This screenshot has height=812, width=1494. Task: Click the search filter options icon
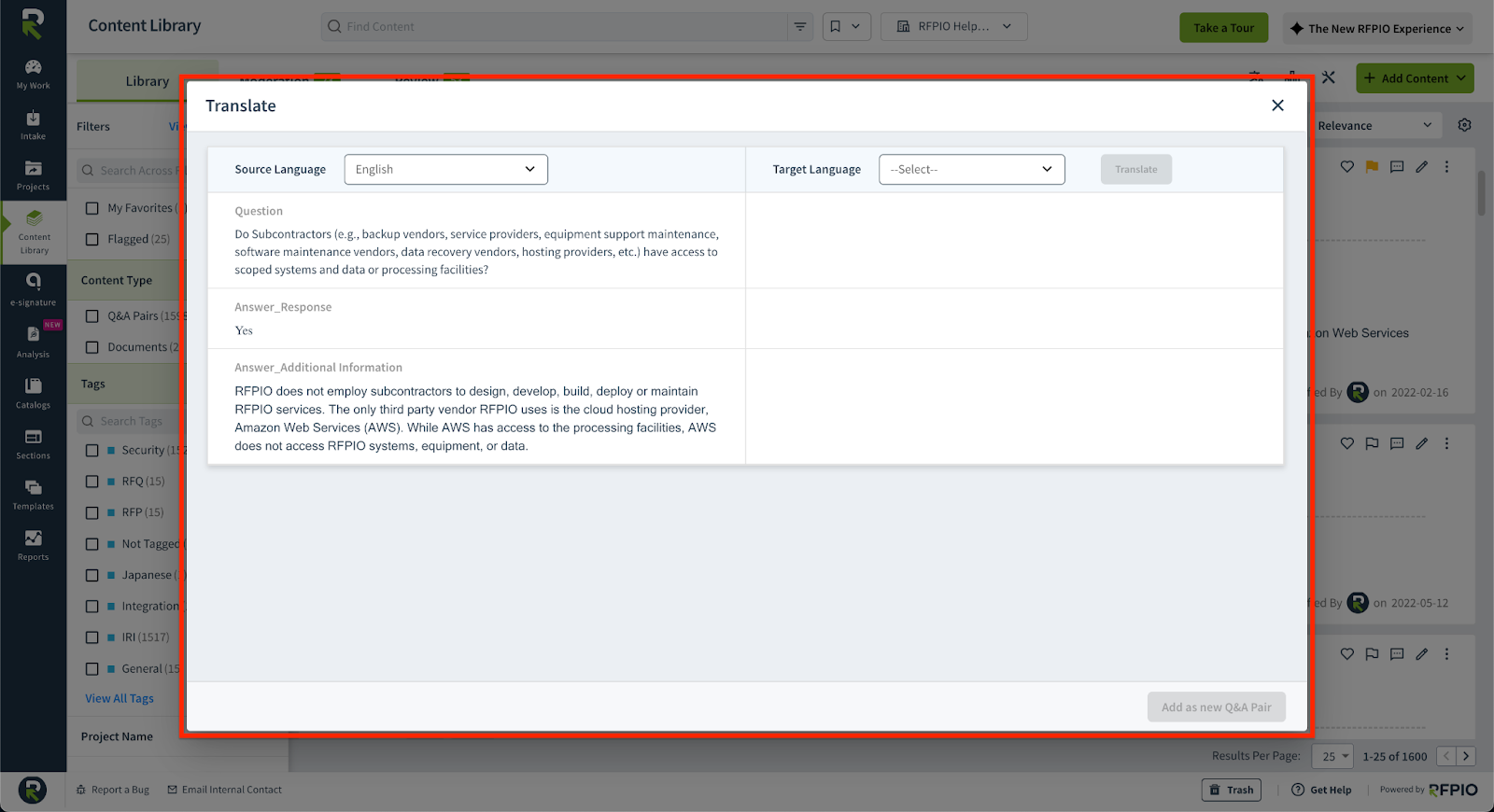(800, 27)
